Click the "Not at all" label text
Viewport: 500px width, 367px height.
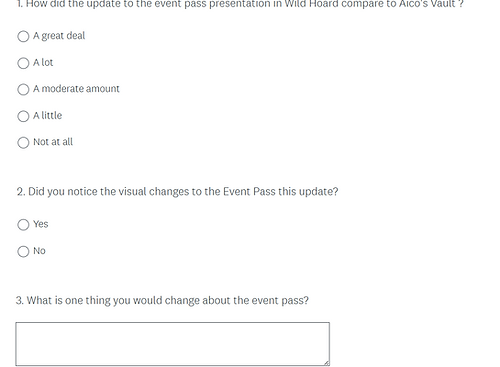point(53,142)
